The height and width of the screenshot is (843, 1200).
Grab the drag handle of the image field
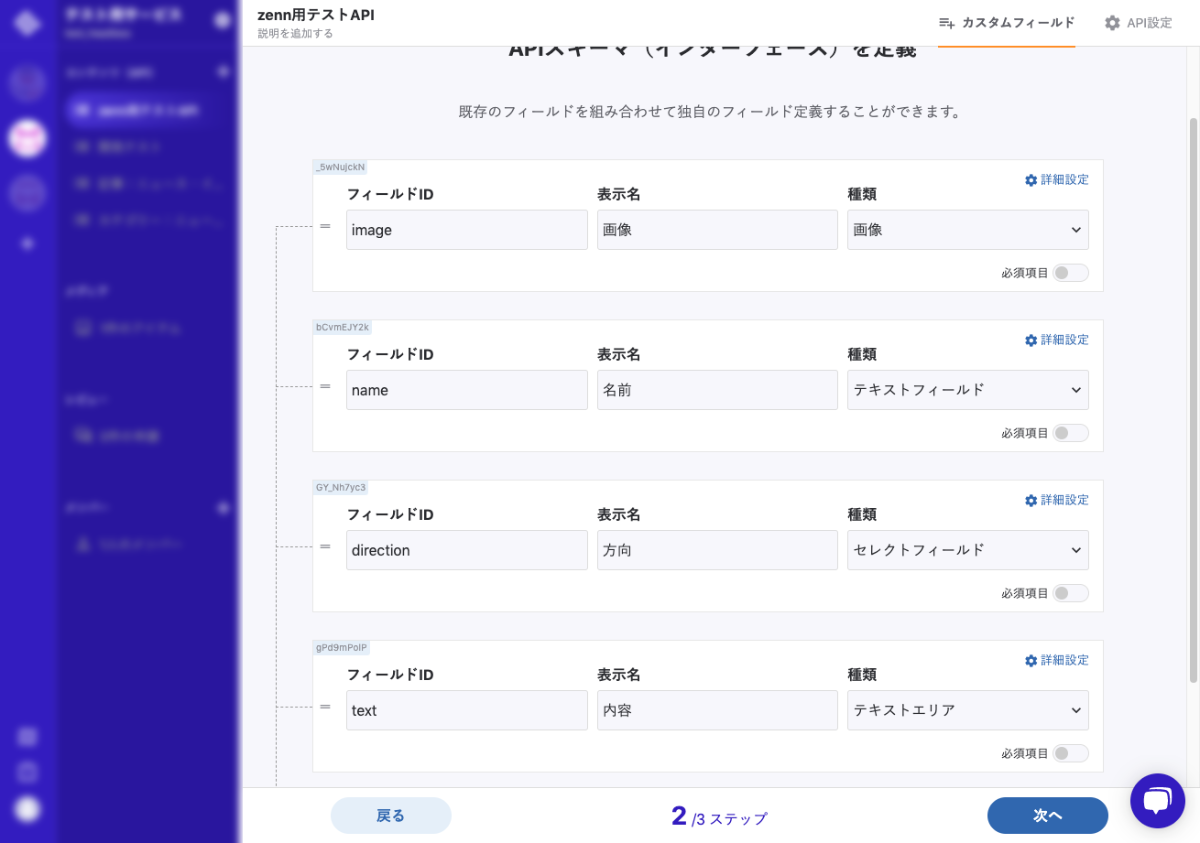[x=325, y=226]
